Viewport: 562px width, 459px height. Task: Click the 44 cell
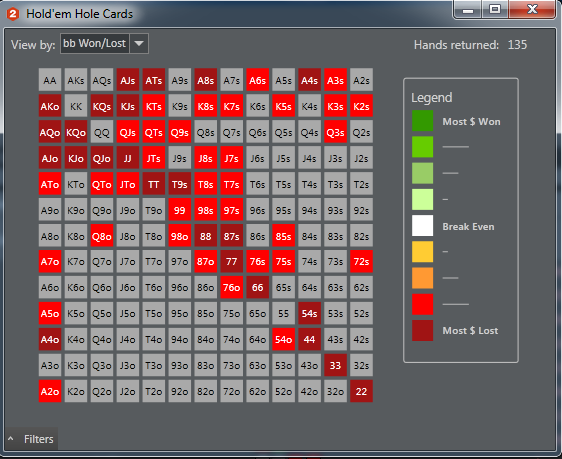click(x=309, y=339)
